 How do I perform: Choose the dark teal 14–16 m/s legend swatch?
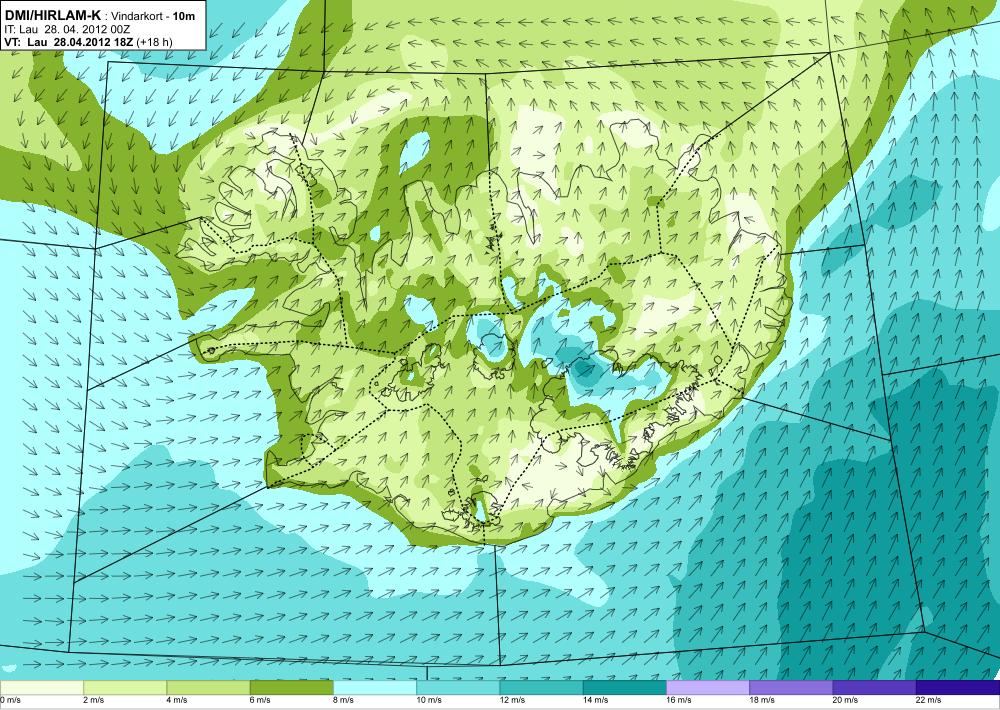(625, 688)
